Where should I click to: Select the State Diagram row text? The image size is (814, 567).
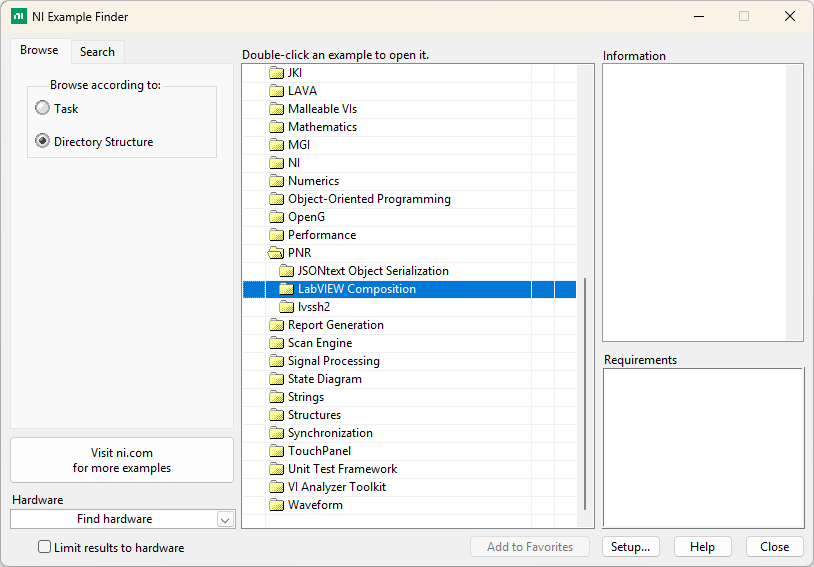click(325, 379)
